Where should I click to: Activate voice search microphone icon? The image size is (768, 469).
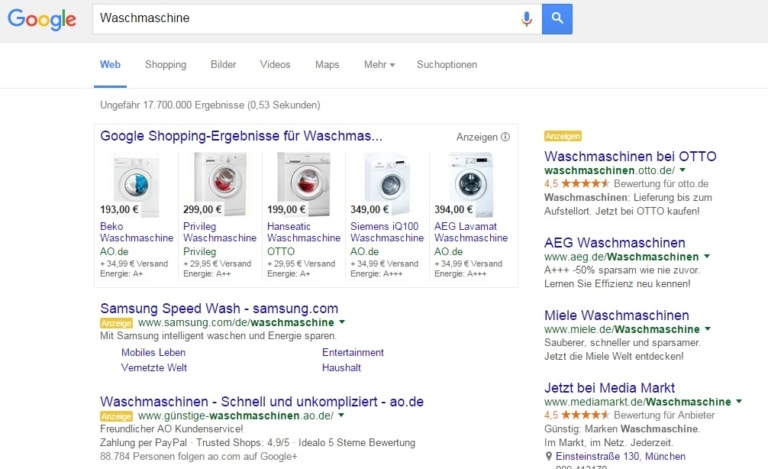[x=527, y=19]
